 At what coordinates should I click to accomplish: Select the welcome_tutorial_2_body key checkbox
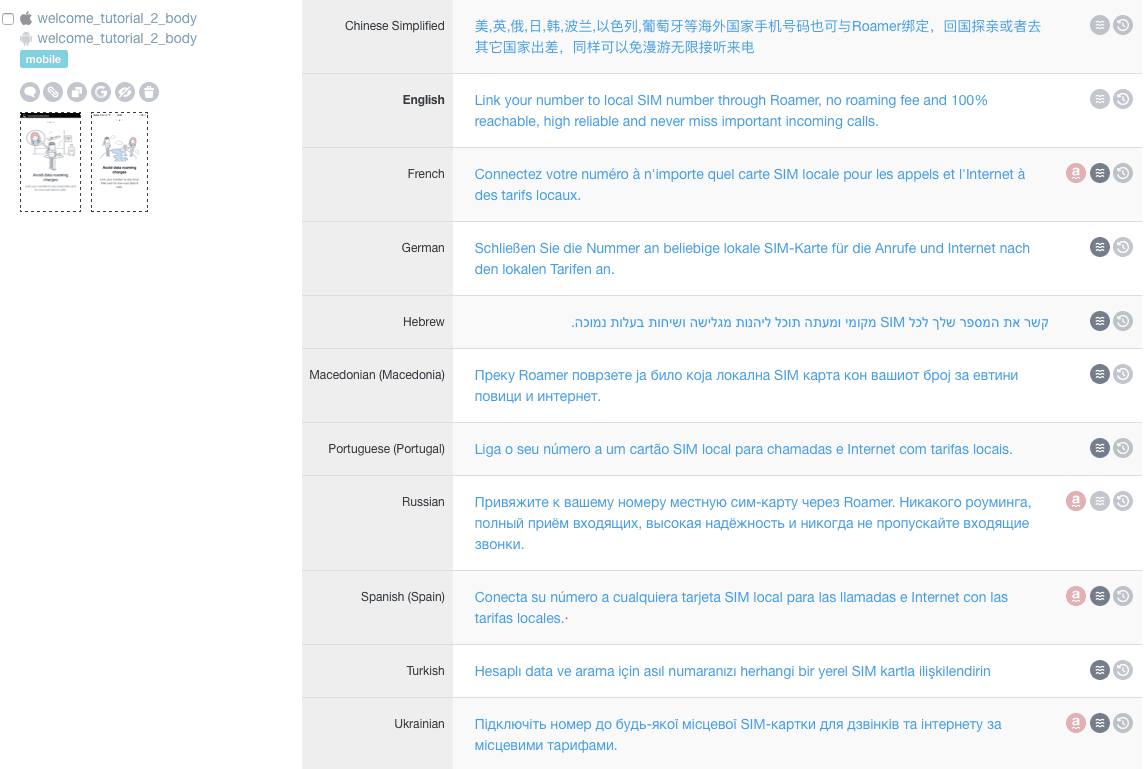[9, 19]
